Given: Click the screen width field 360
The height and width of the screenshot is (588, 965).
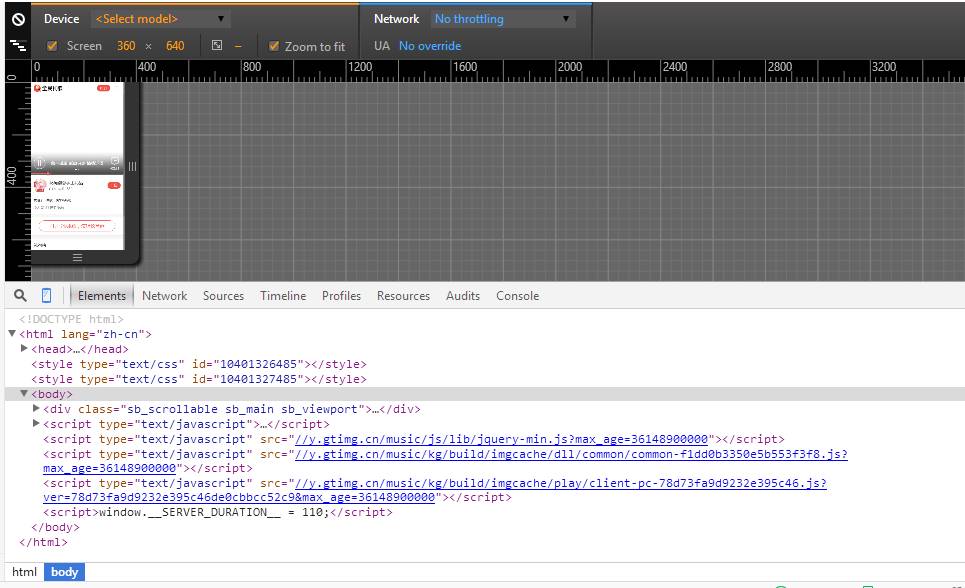Looking at the screenshot, I should pyautogui.click(x=126, y=46).
